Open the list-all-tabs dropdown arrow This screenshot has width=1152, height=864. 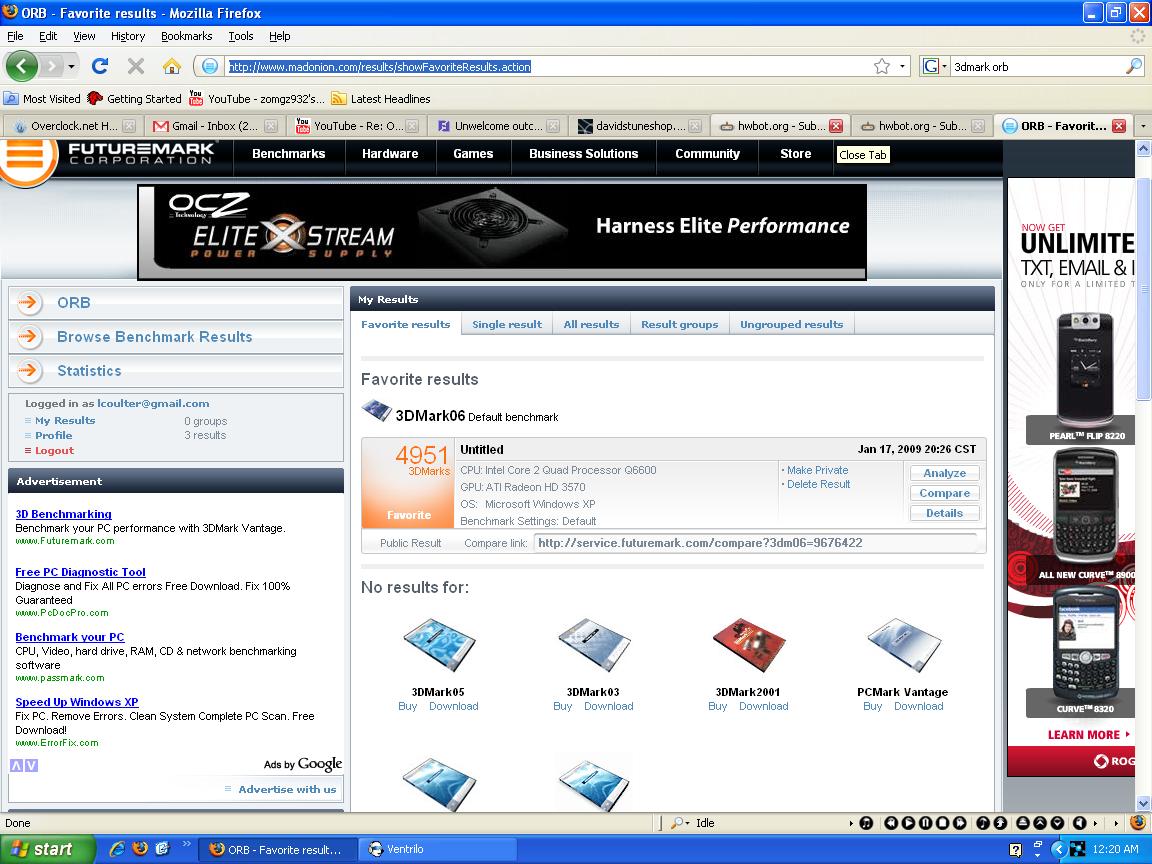1142,126
